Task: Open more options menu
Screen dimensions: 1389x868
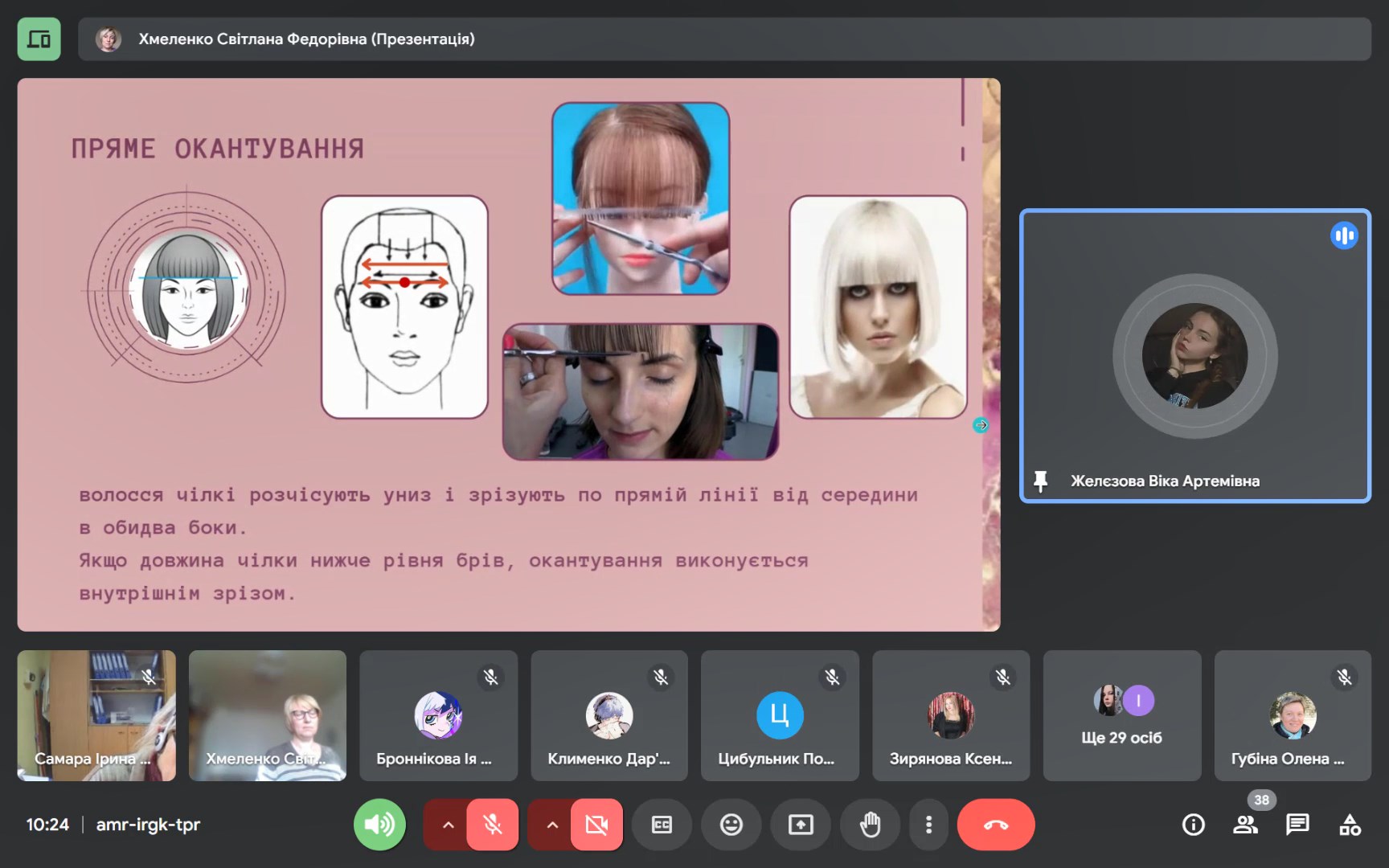Action: (x=928, y=824)
